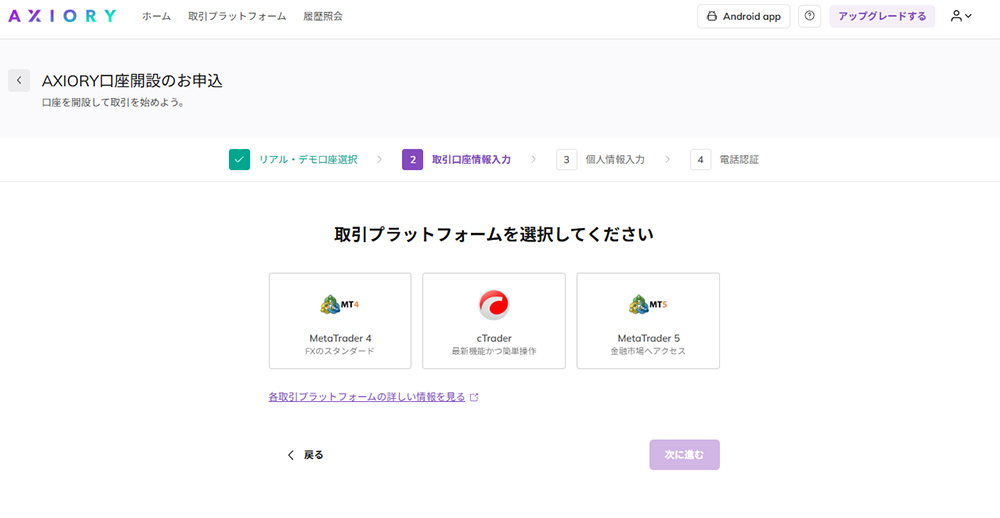Viewport: 1000px width, 518px height.
Task: Click the 次に進む button
Action: tap(684, 455)
